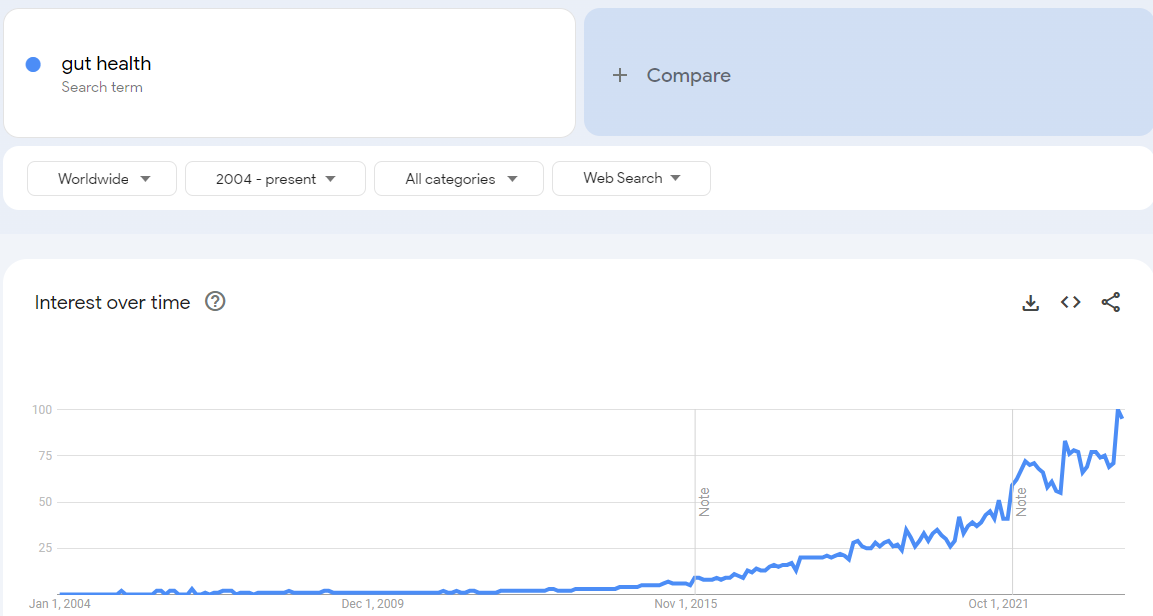Click the Oct 1, 2021 axis label
The image size is (1153, 616).
pos(998,604)
